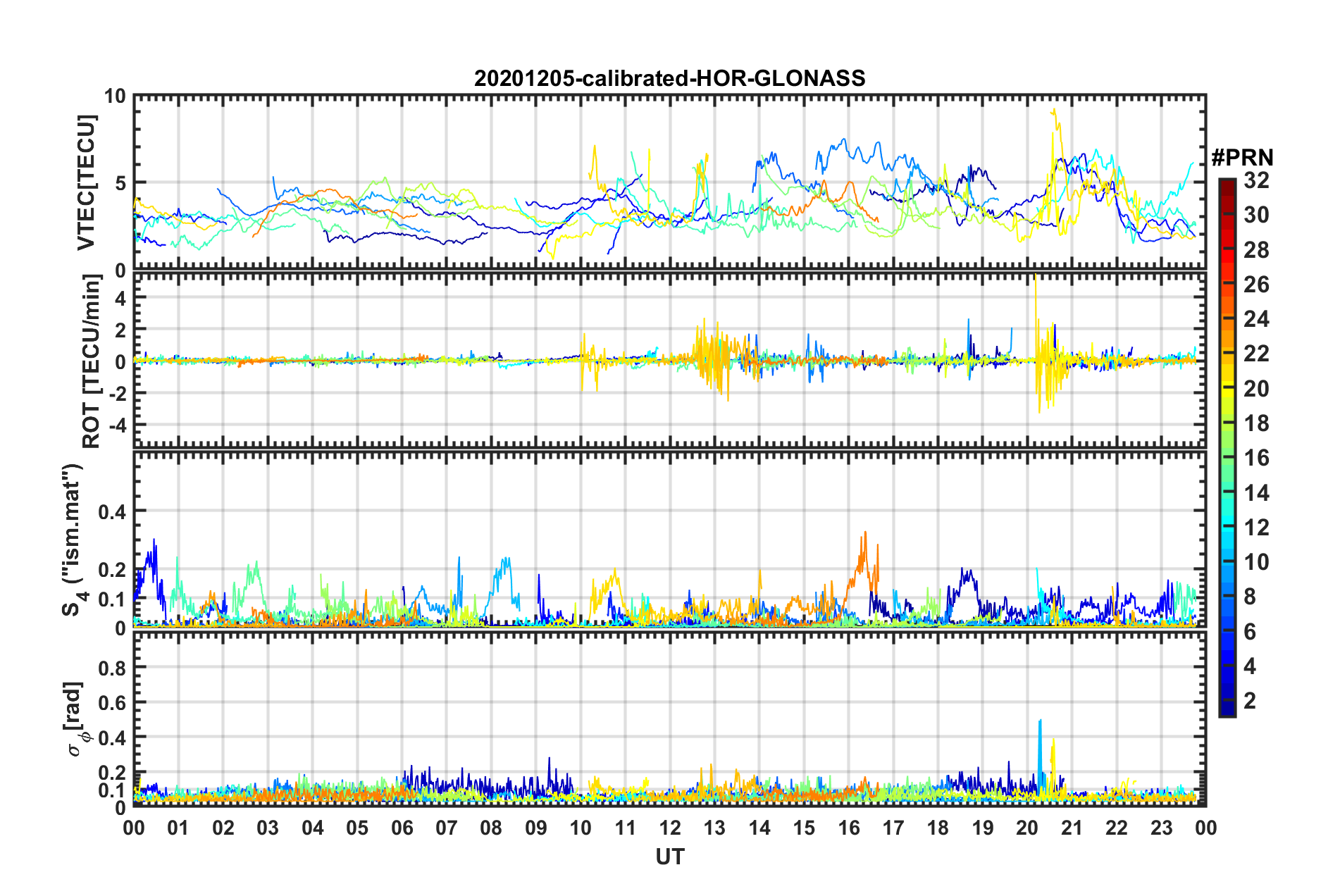Click the "26" colorbar tick label

1256,285
